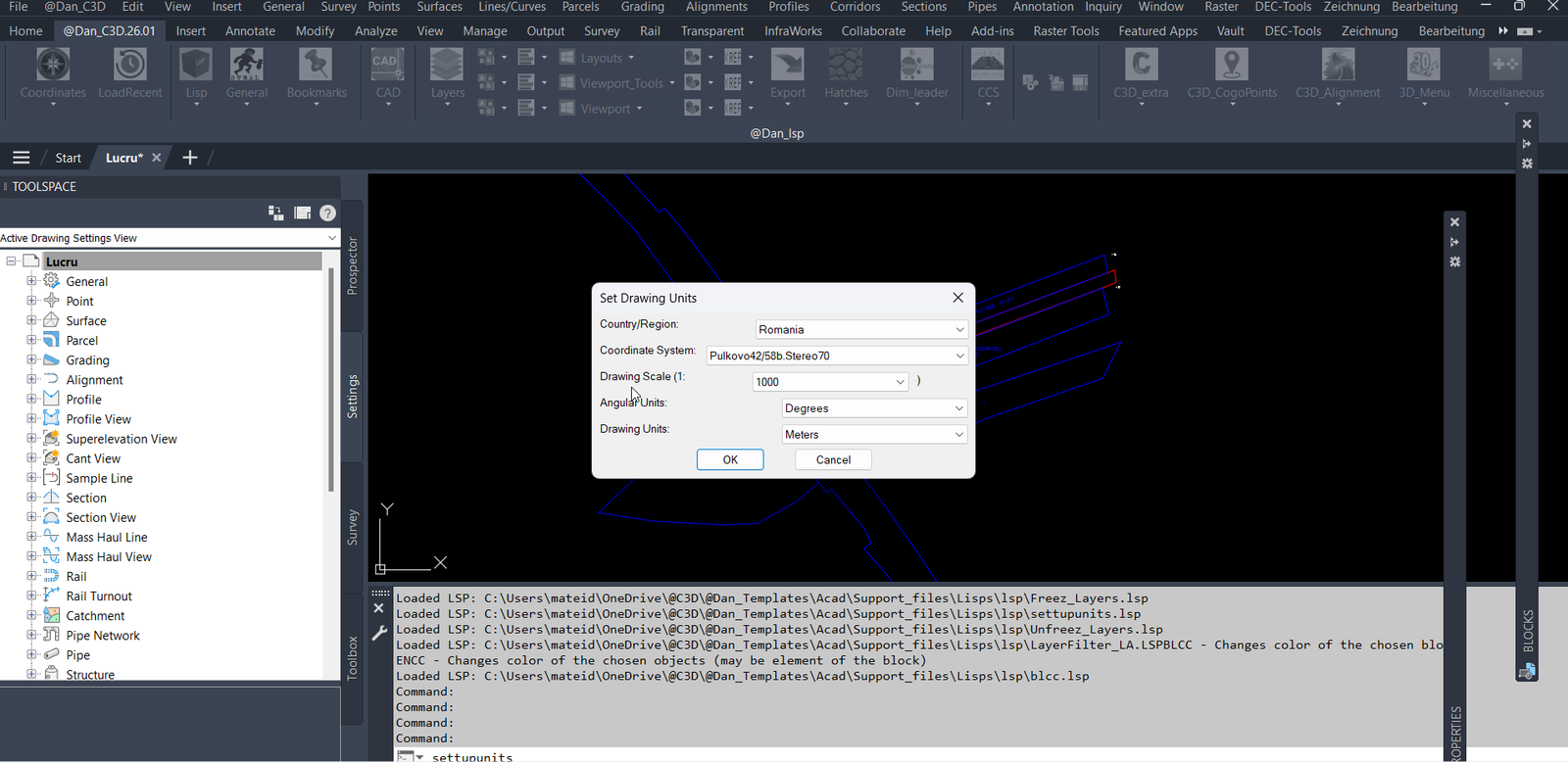1568x762 pixels.
Task: Click the Lisp ribbon icon
Action: coord(196,66)
